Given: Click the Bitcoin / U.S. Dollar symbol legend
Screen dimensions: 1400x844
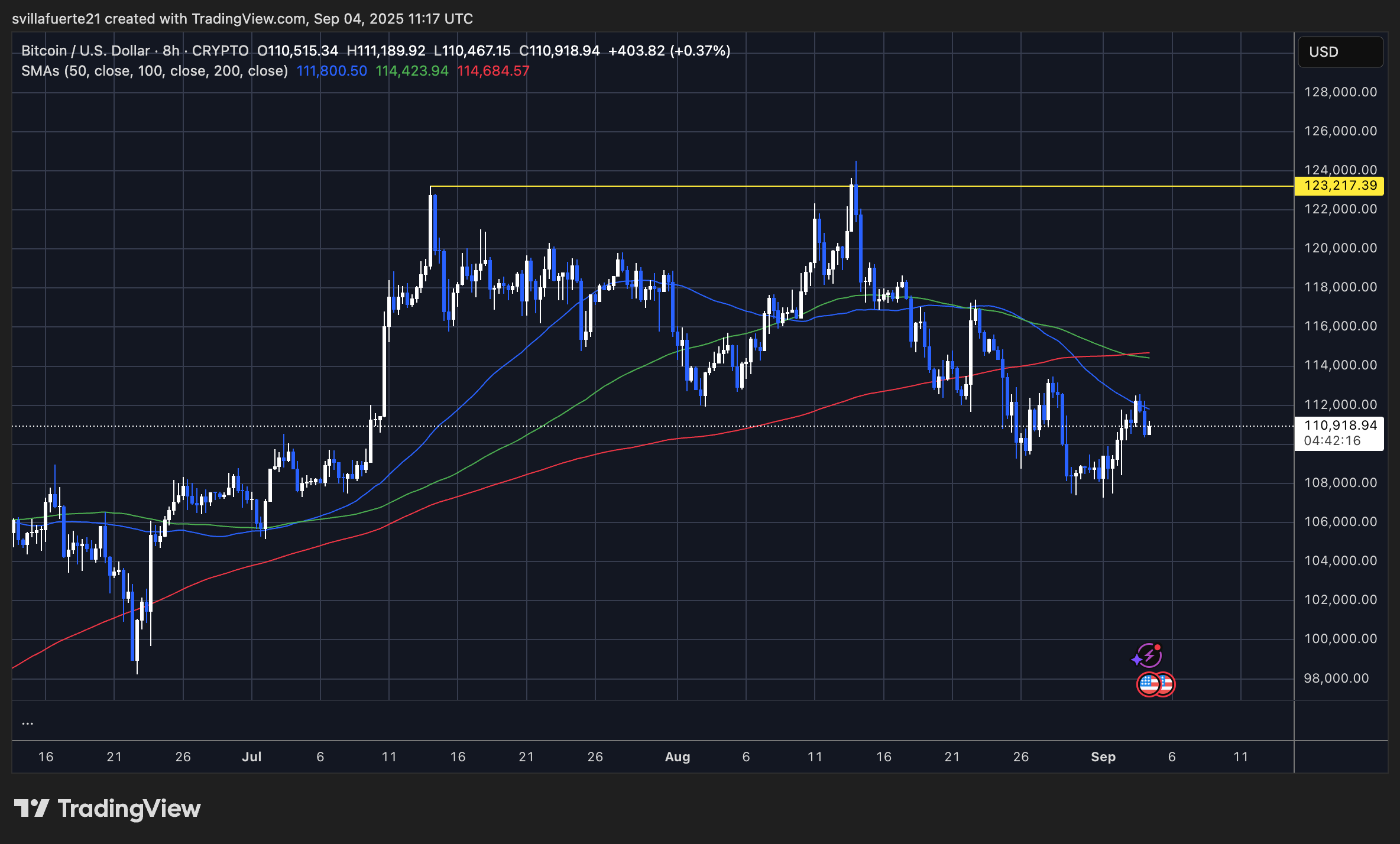Looking at the screenshot, I should (85, 50).
